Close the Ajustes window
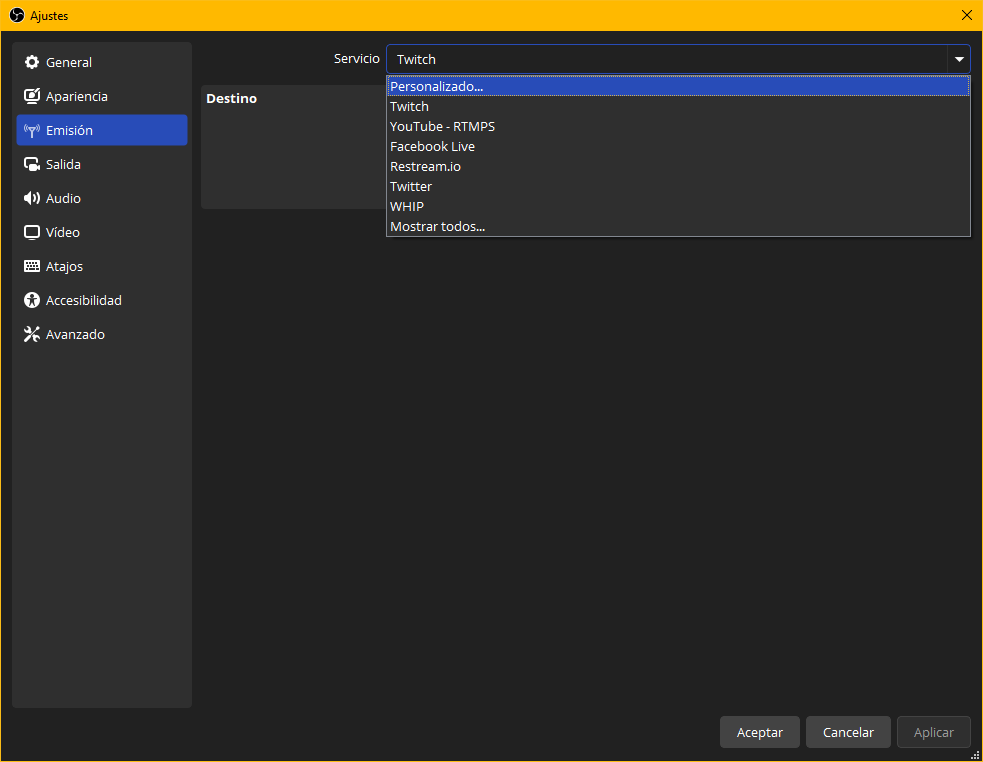983x762 pixels. [x=967, y=15]
